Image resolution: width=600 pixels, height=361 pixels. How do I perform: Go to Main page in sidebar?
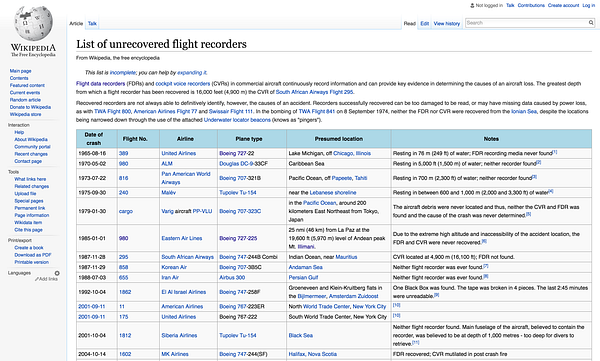point(21,71)
